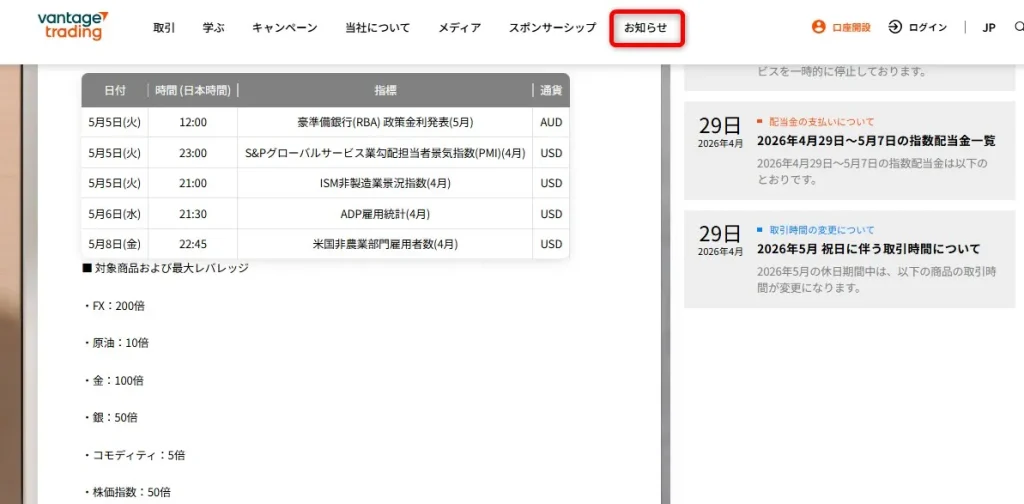Click the 原油：10倍 line
Viewport: 1024px width, 504px height.
116,343
